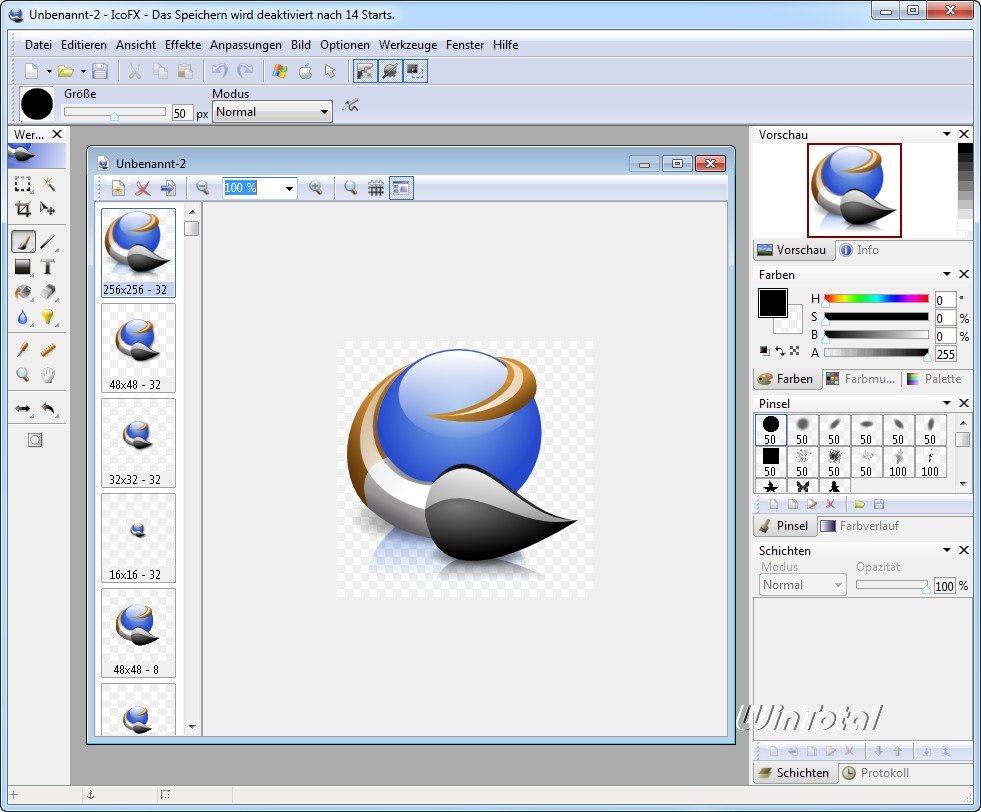Viewport: 981px width, 812px height.
Task: Toggle airbrush icon next to Modus
Action: point(350,106)
